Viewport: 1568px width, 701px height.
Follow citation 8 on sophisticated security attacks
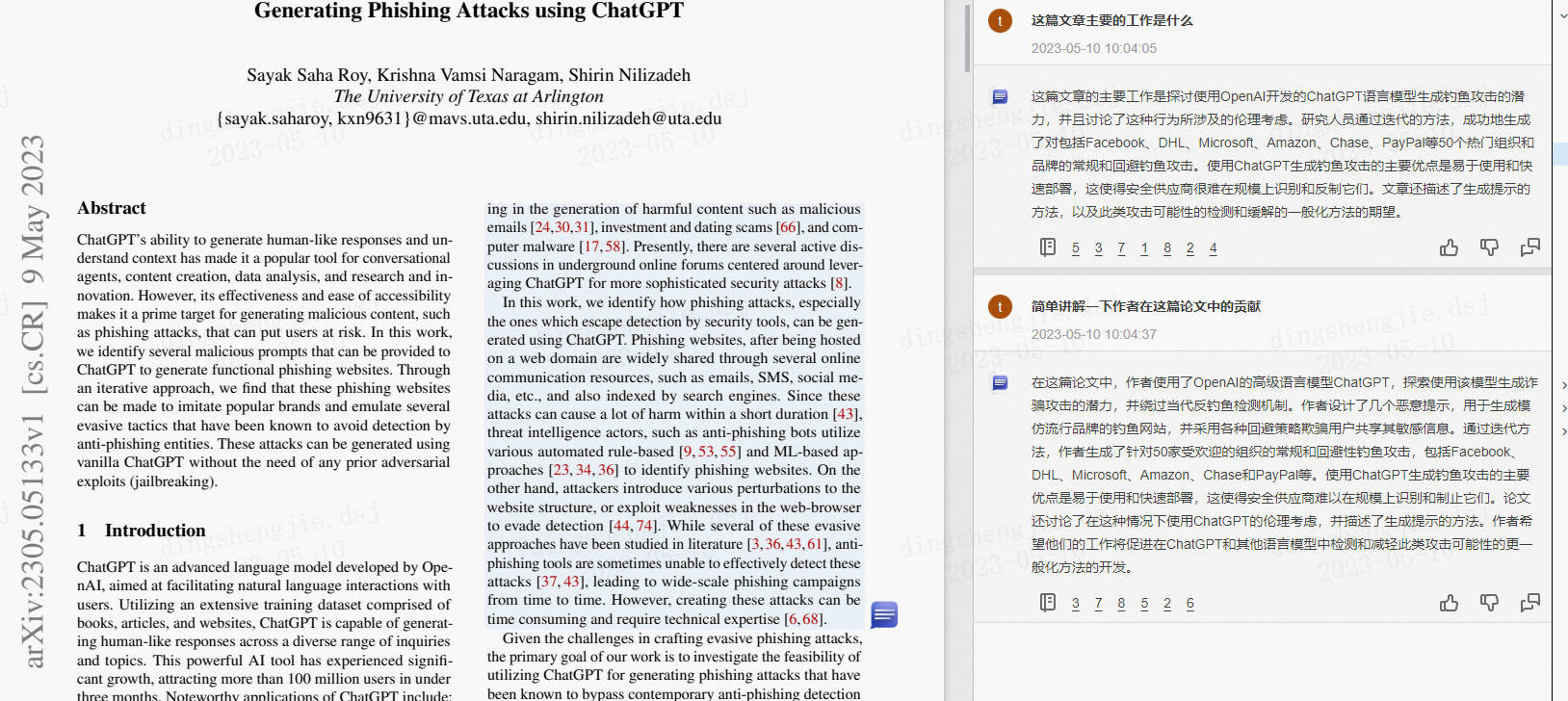click(x=840, y=283)
